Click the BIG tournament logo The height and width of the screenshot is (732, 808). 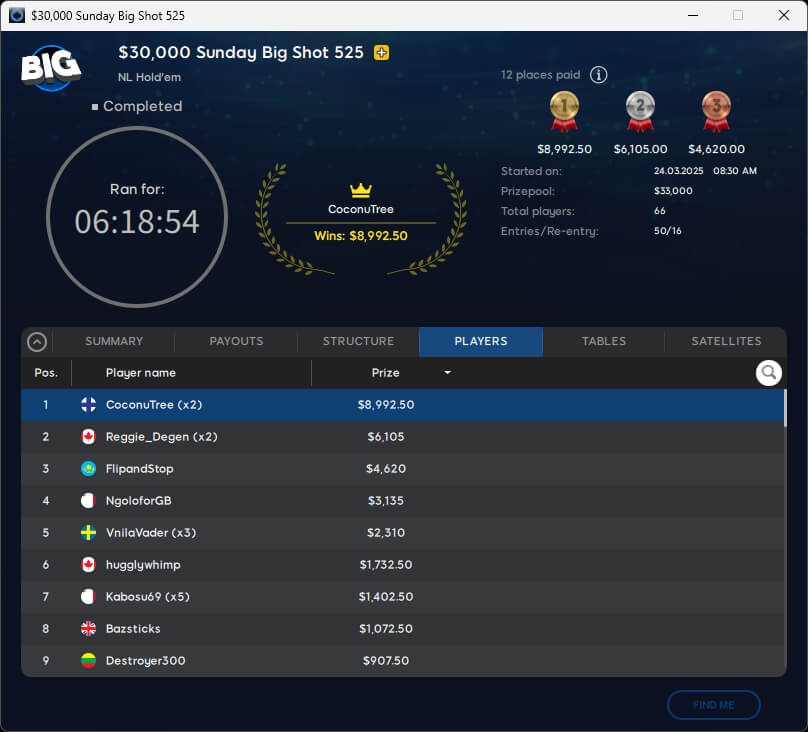pos(51,67)
